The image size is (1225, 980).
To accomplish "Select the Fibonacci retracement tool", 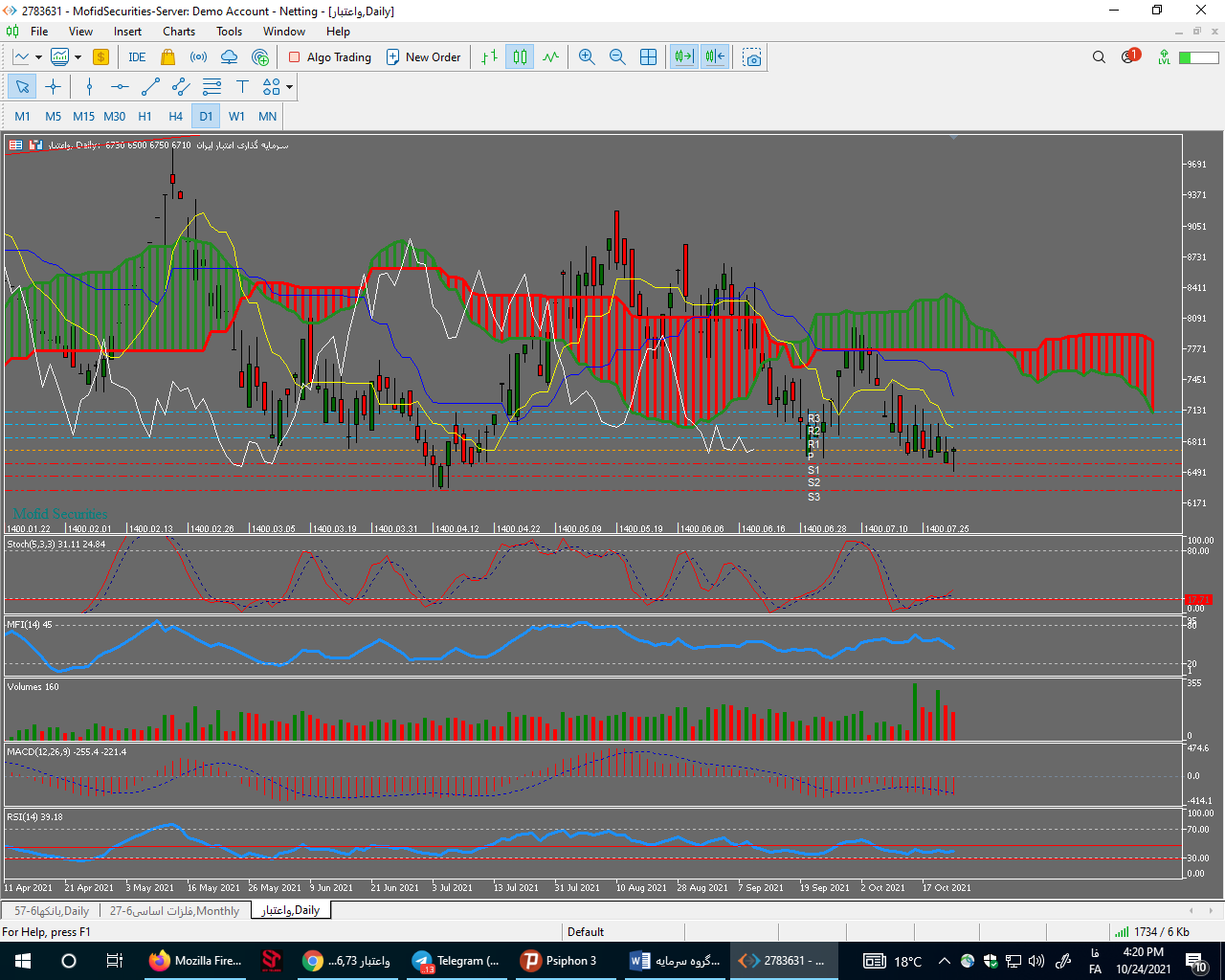I will (212, 87).
